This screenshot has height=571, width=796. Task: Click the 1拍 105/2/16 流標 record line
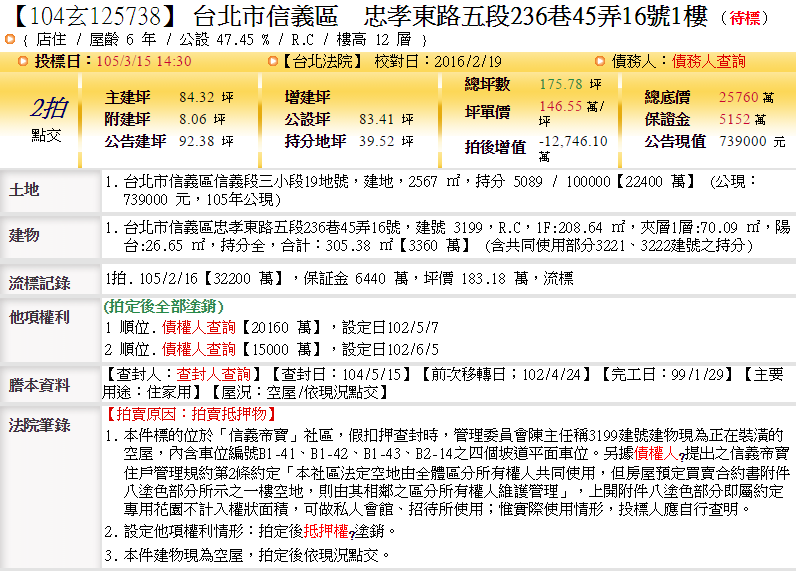(339, 278)
